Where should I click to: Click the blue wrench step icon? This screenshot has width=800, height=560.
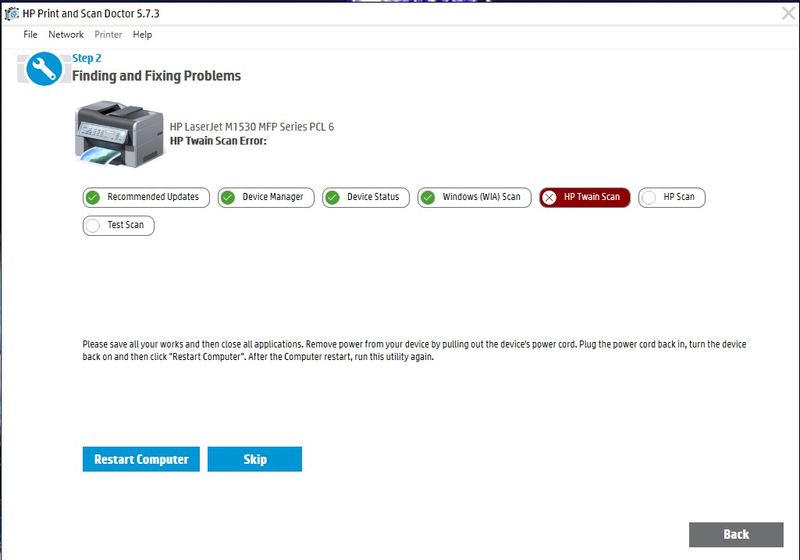click(x=44, y=69)
